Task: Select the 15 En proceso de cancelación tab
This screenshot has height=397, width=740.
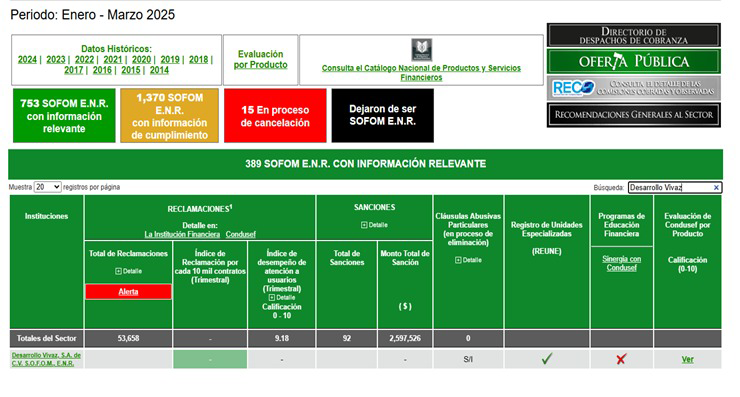Action: (x=275, y=116)
